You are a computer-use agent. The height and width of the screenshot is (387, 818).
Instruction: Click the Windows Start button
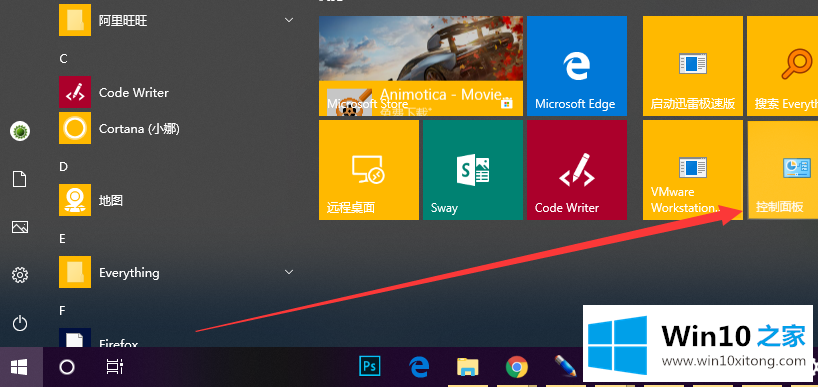[19, 367]
